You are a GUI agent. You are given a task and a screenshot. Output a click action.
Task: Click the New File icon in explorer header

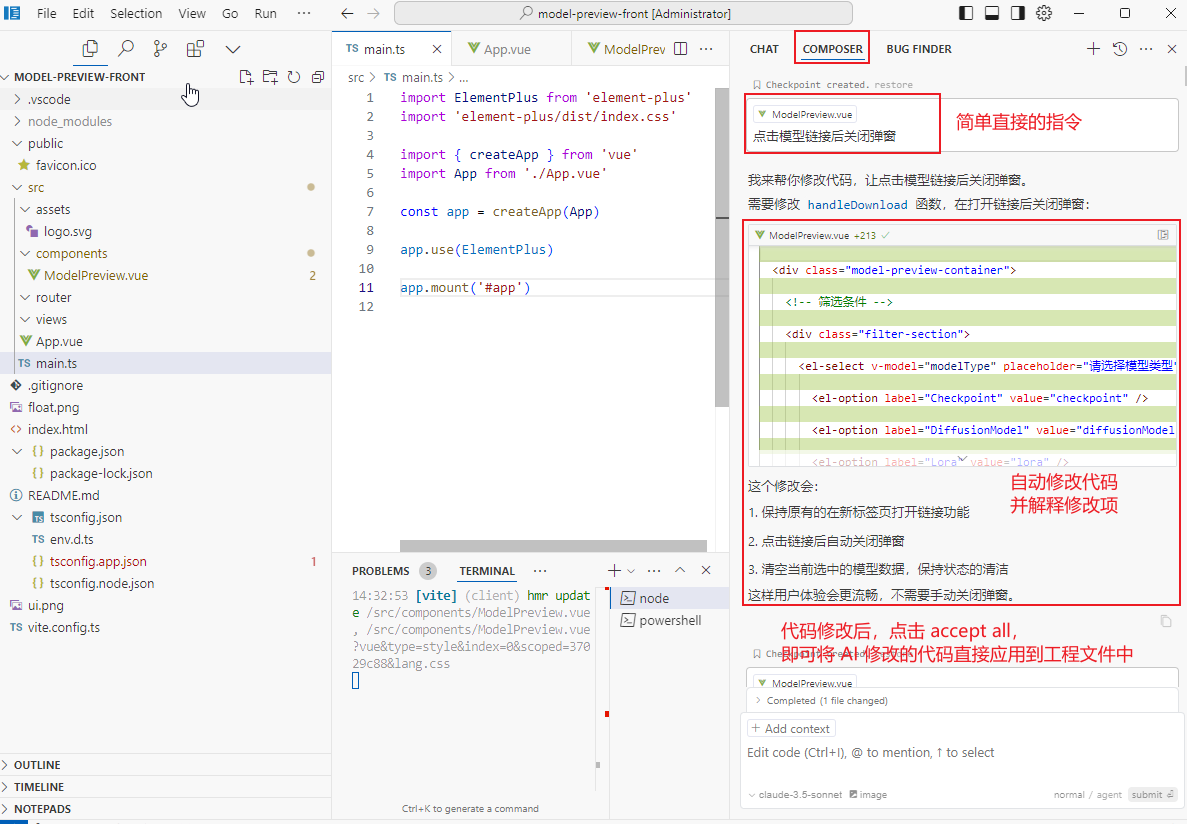point(246,76)
